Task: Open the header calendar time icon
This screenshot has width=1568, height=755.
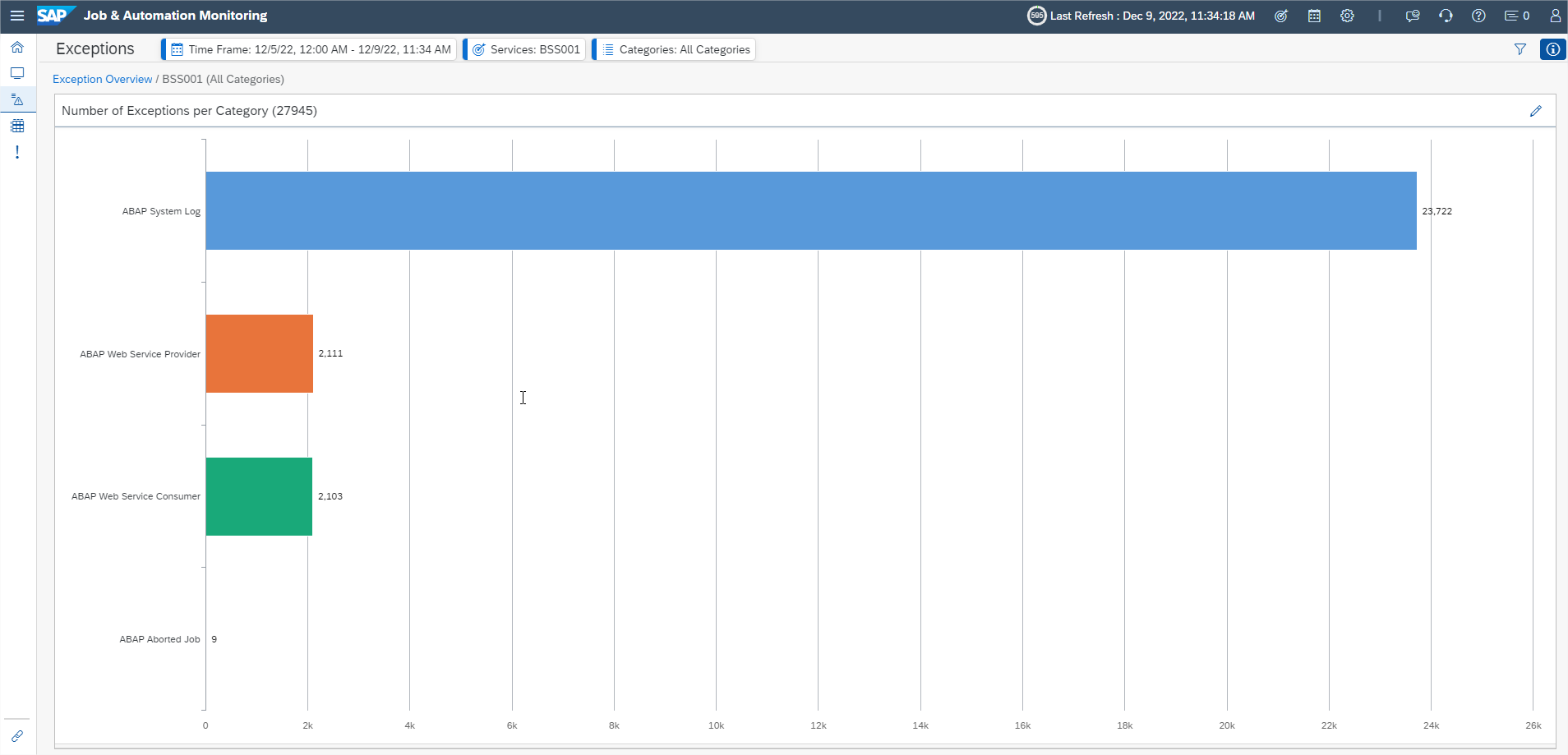Action: click(1314, 16)
